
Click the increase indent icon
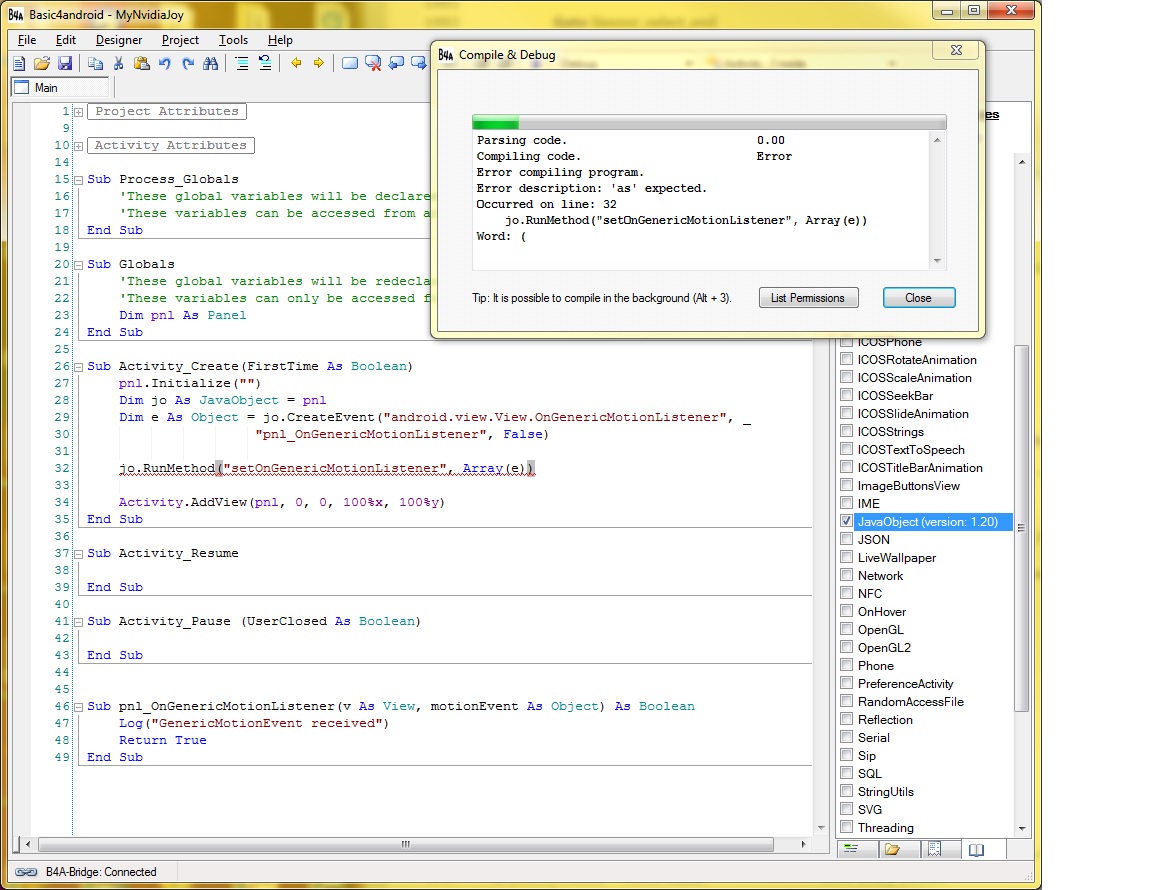242,63
